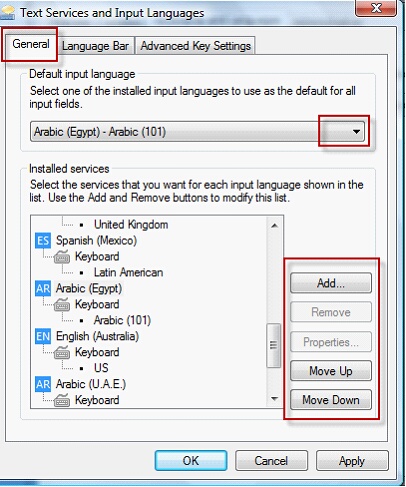The width and height of the screenshot is (406, 487).
Task: Select keyboard icon under Arabic (Egypt)
Action: 62,304
